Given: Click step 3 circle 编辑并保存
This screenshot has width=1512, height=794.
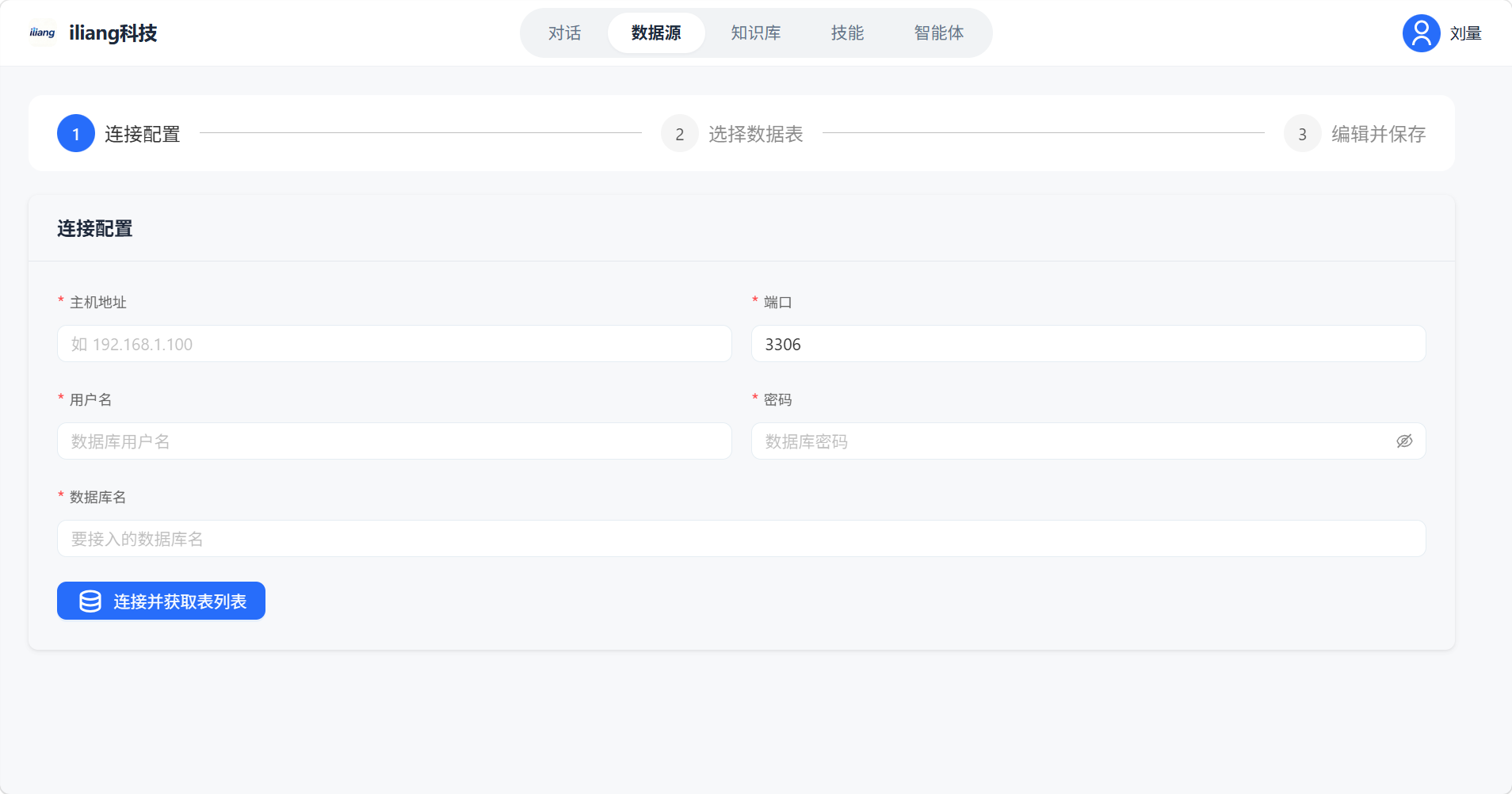Looking at the screenshot, I should [x=1302, y=134].
